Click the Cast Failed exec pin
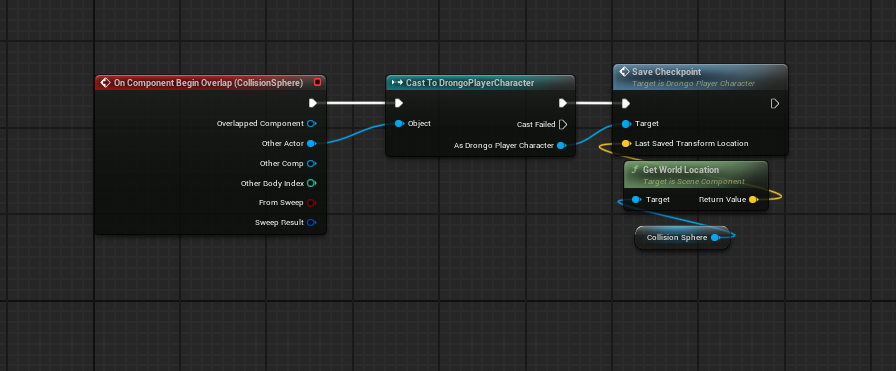The image size is (896, 371). 563,124
